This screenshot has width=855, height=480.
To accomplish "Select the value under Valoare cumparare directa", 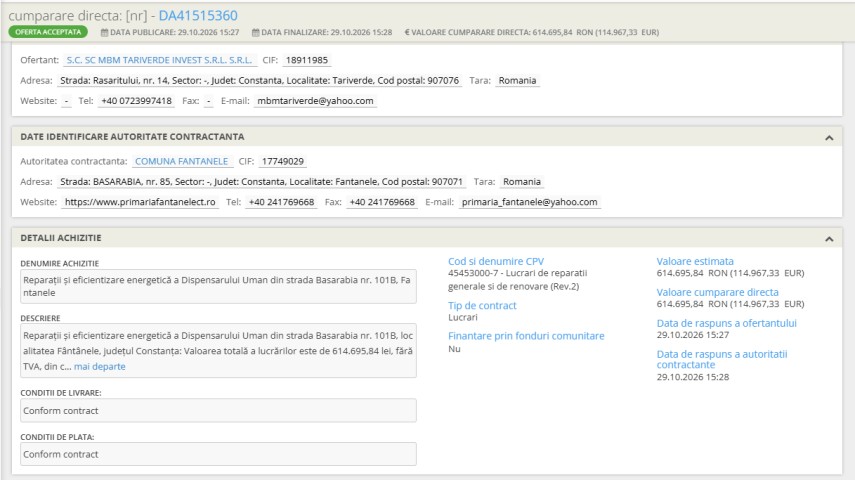I will (x=730, y=304).
